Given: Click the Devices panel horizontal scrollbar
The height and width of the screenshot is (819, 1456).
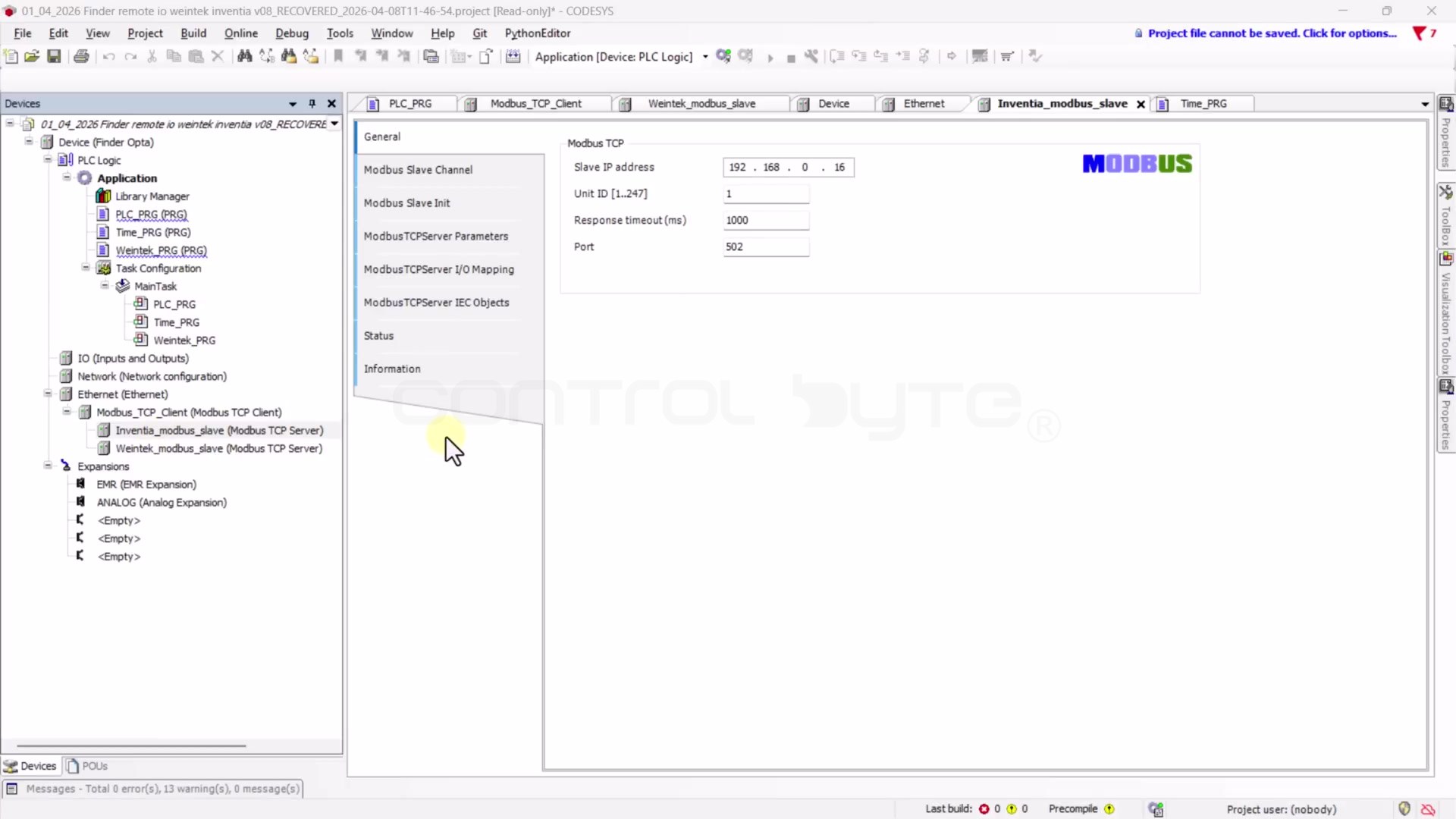Looking at the screenshot, I should pos(131,745).
